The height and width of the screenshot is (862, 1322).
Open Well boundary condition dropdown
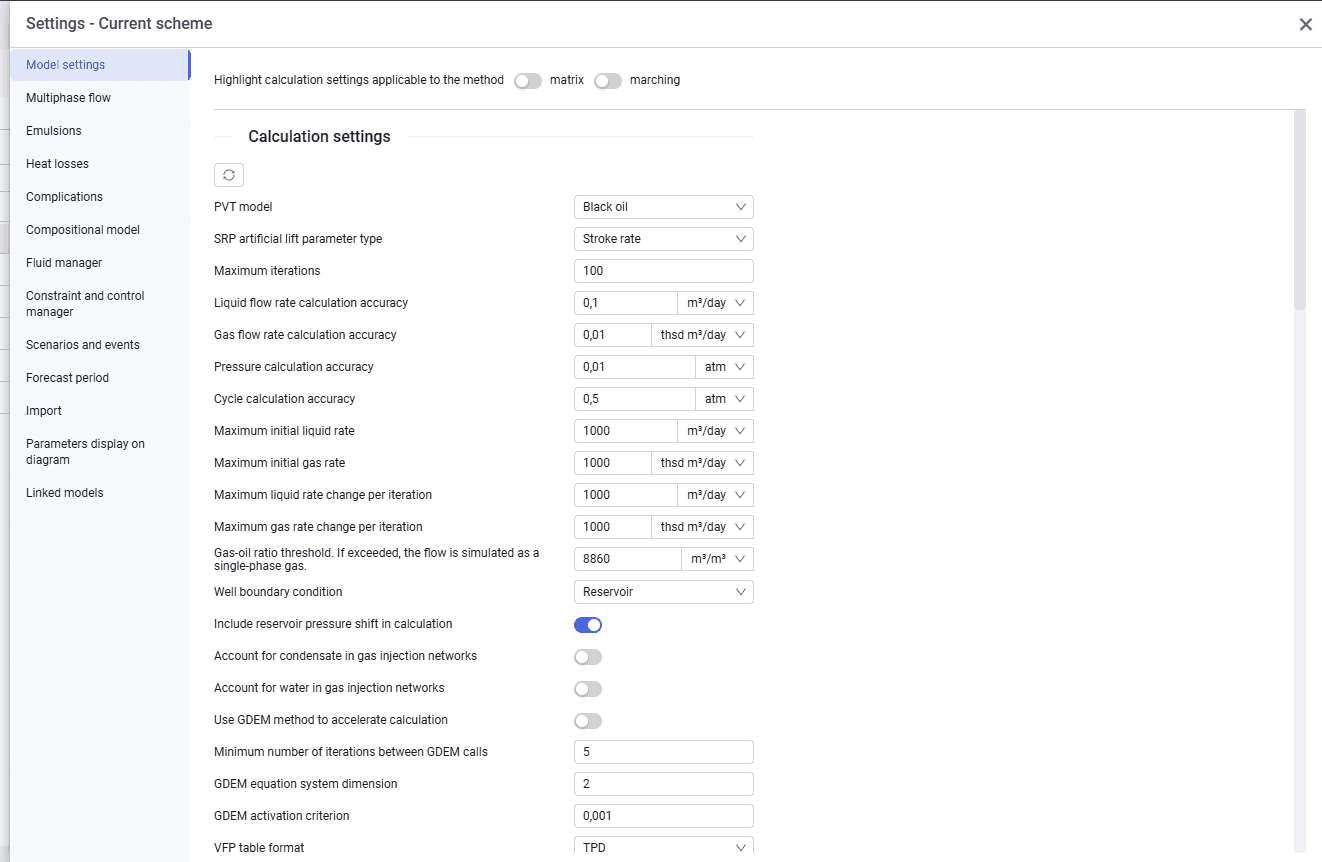(x=664, y=592)
